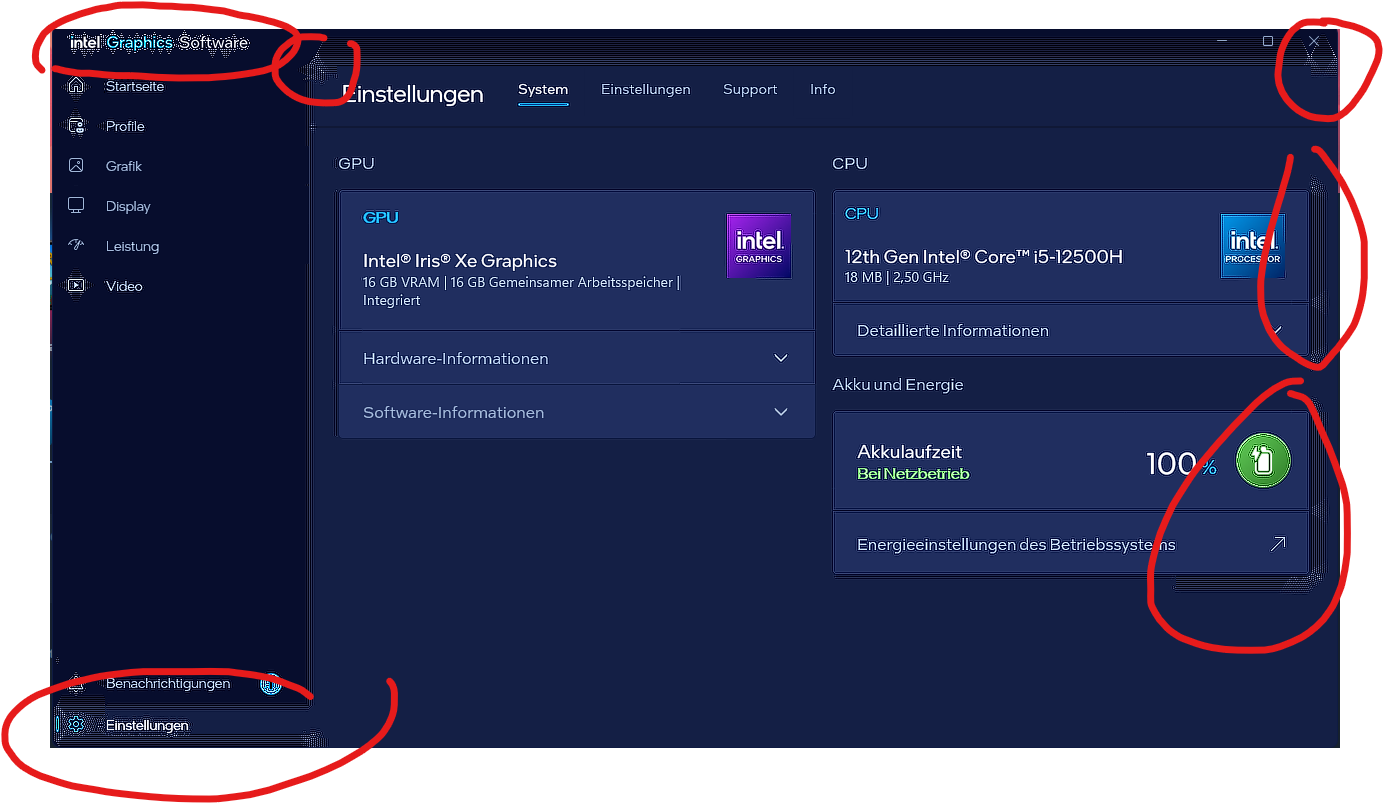
Task: Click the purple Intel Graphics badge
Action: (x=759, y=246)
